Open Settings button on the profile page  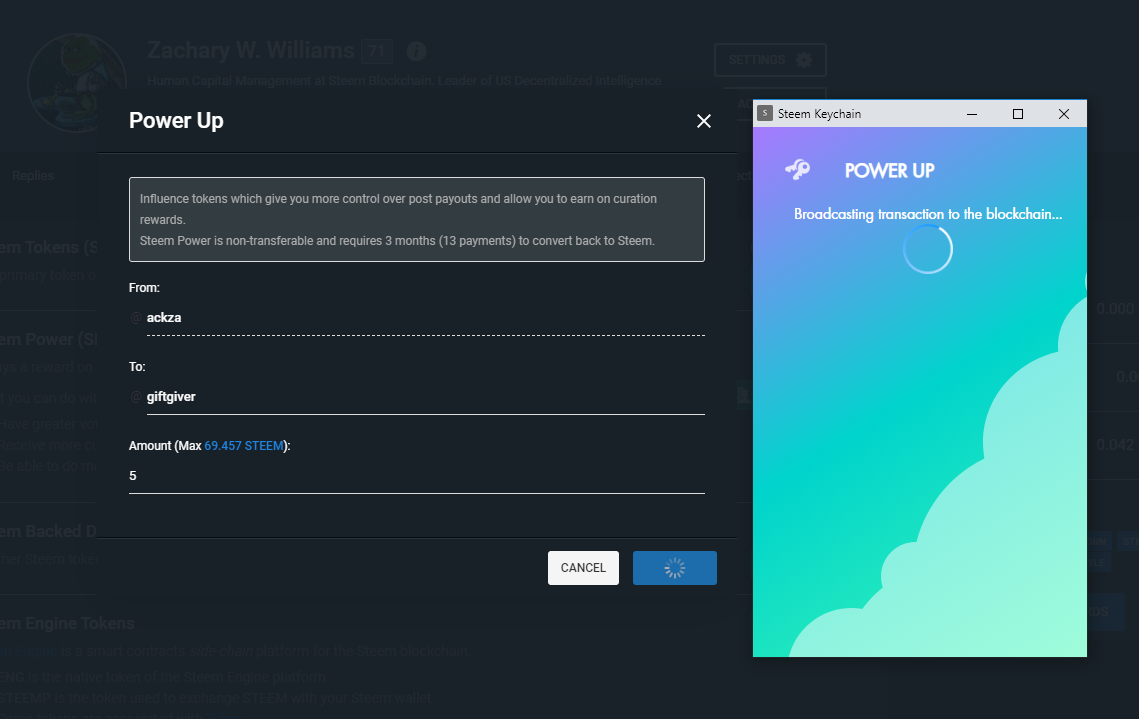tap(770, 60)
